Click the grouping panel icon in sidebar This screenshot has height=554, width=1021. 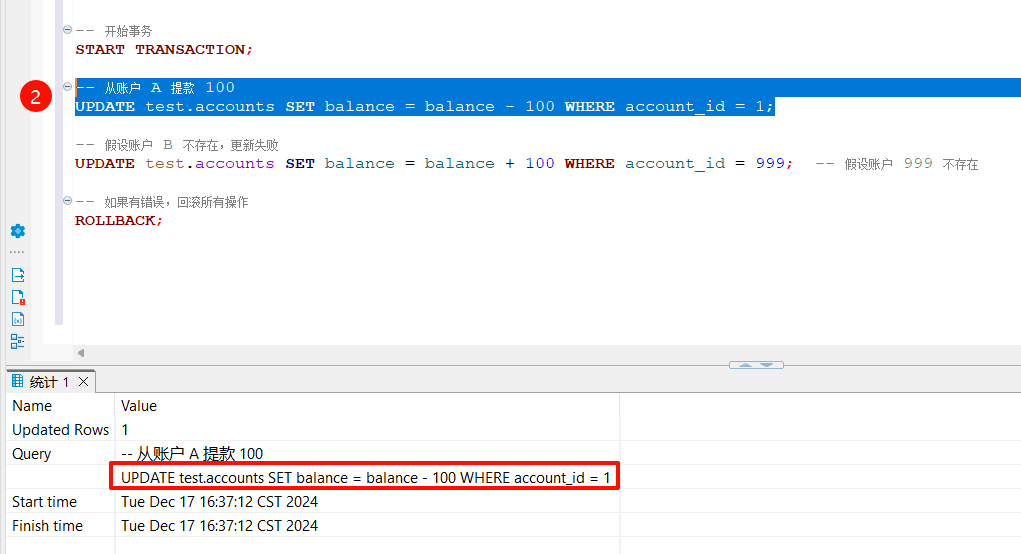pos(17,341)
